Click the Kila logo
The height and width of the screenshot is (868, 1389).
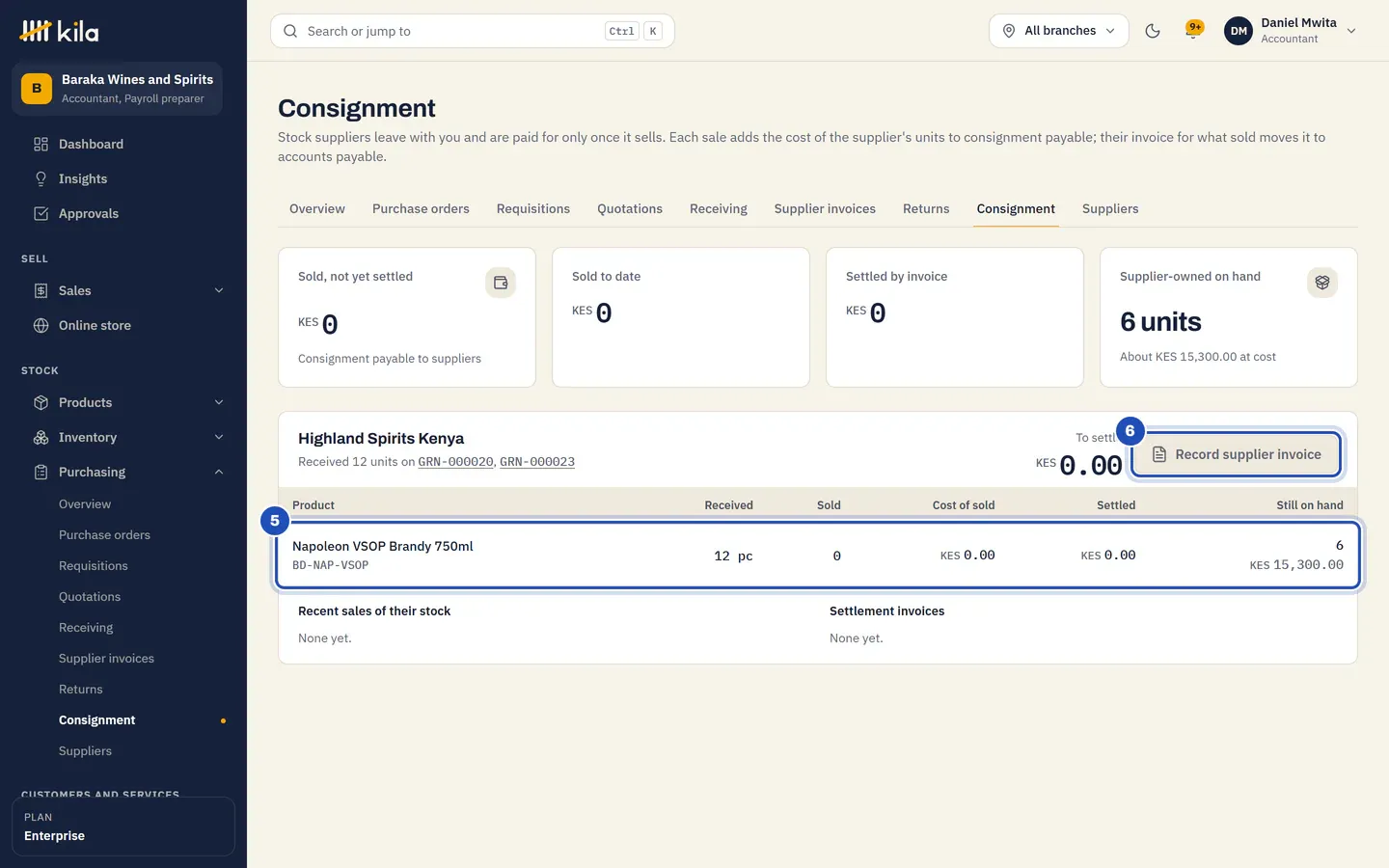coord(59,31)
